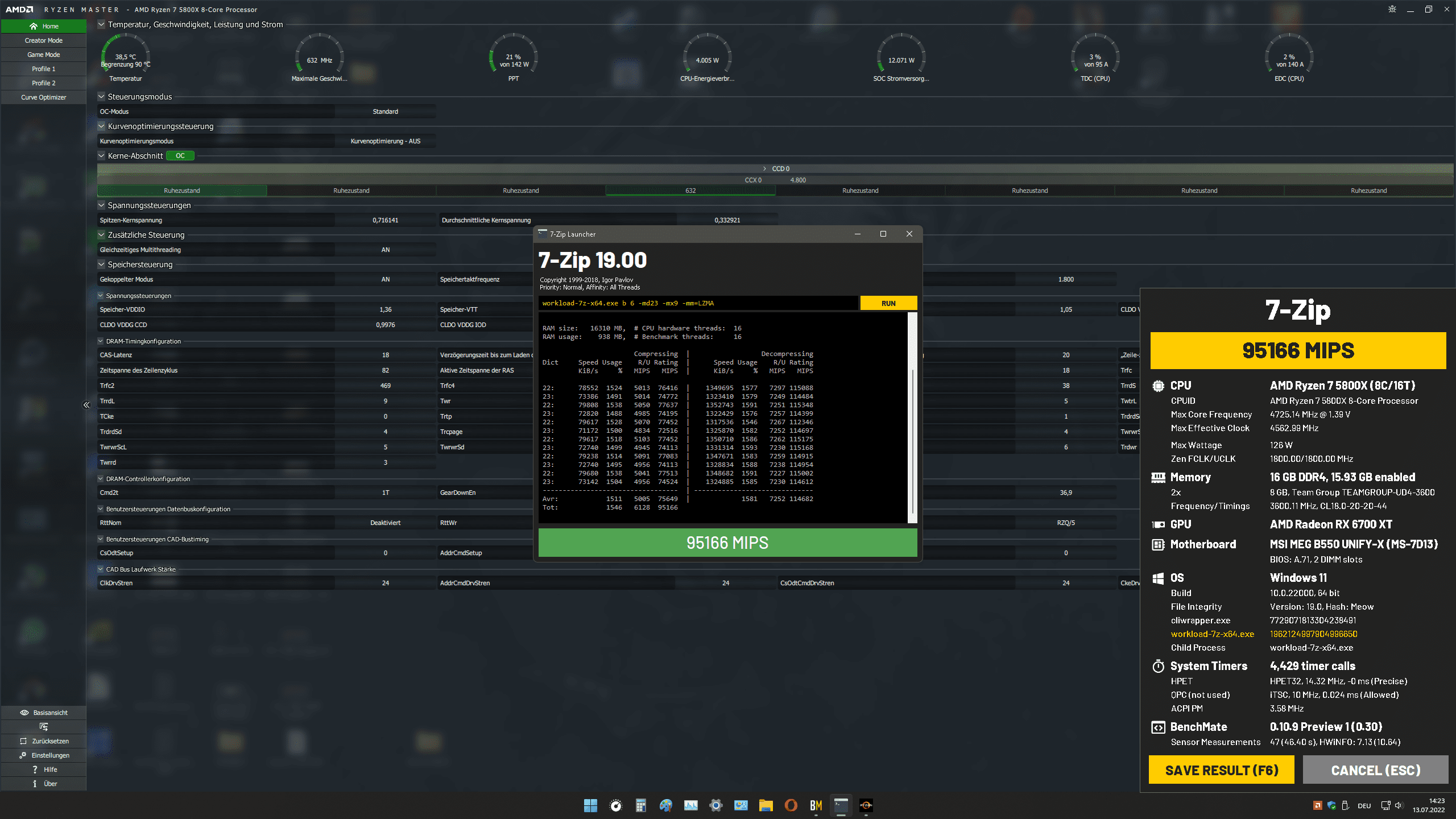Select Profile 2 in the sidebar
This screenshot has width=1456, height=819.
(43, 83)
